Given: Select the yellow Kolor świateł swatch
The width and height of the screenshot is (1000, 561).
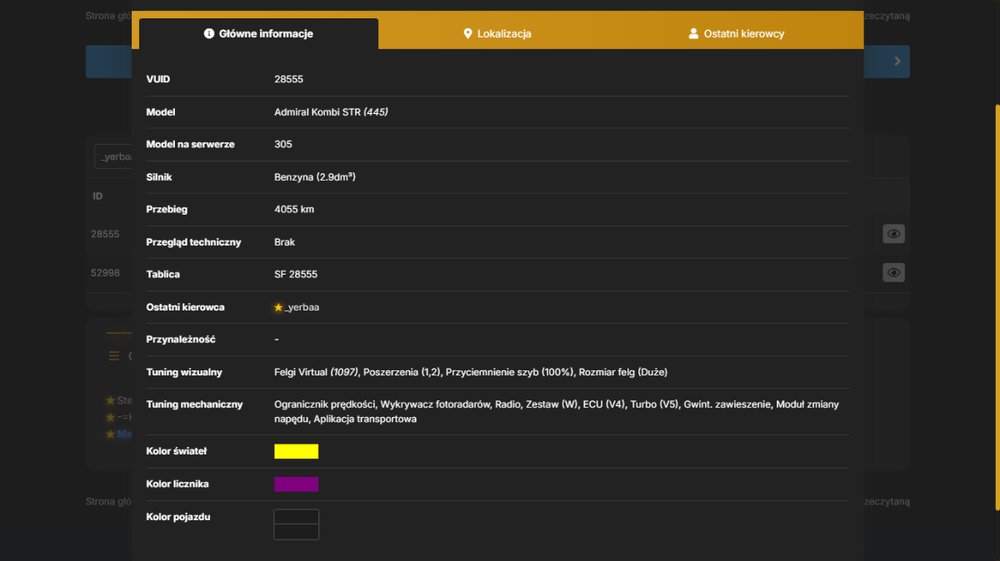Looking at the screenshot, I should (296, 451).
